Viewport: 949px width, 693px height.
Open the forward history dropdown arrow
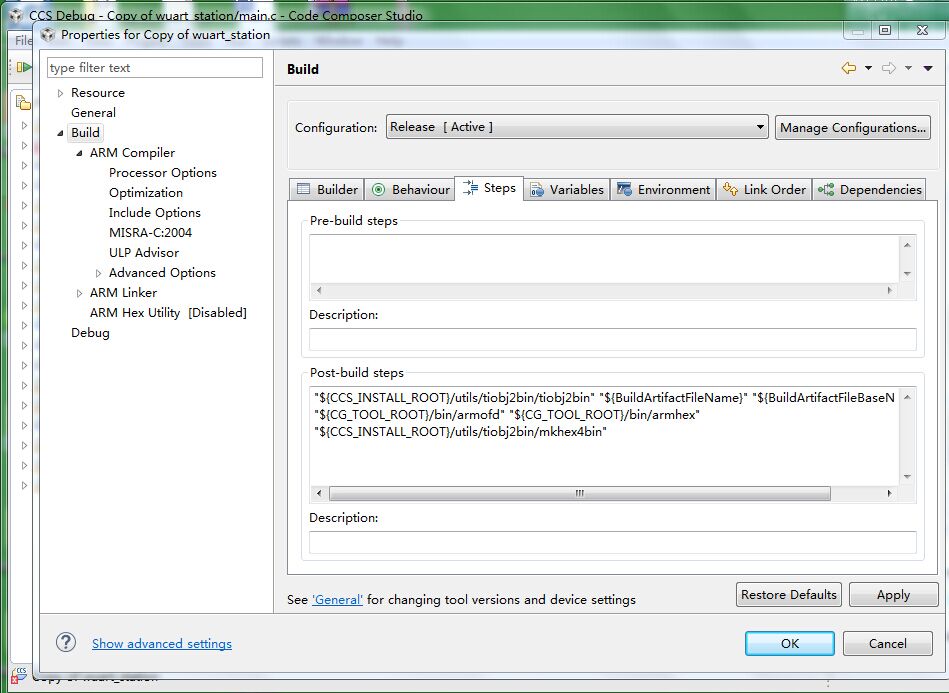coord(908,68)
